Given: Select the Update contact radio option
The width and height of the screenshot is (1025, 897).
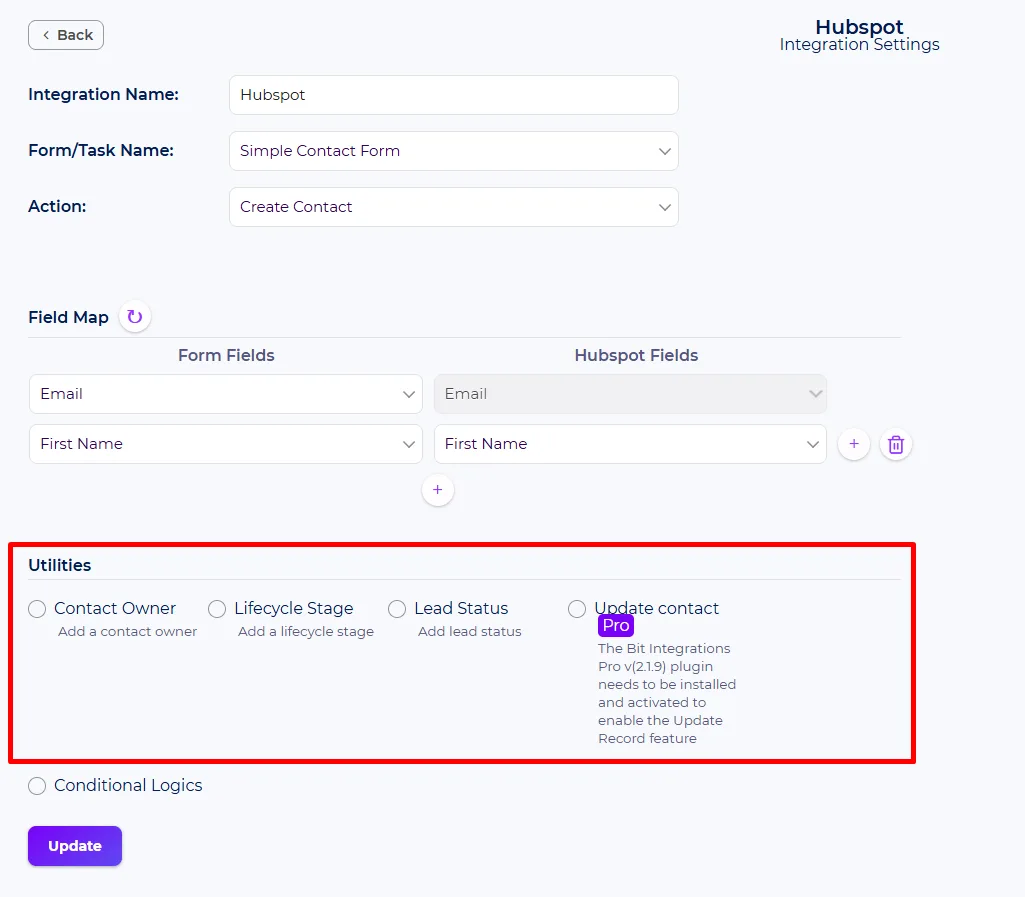Looking at the screenshot, I should click(577, 609).
